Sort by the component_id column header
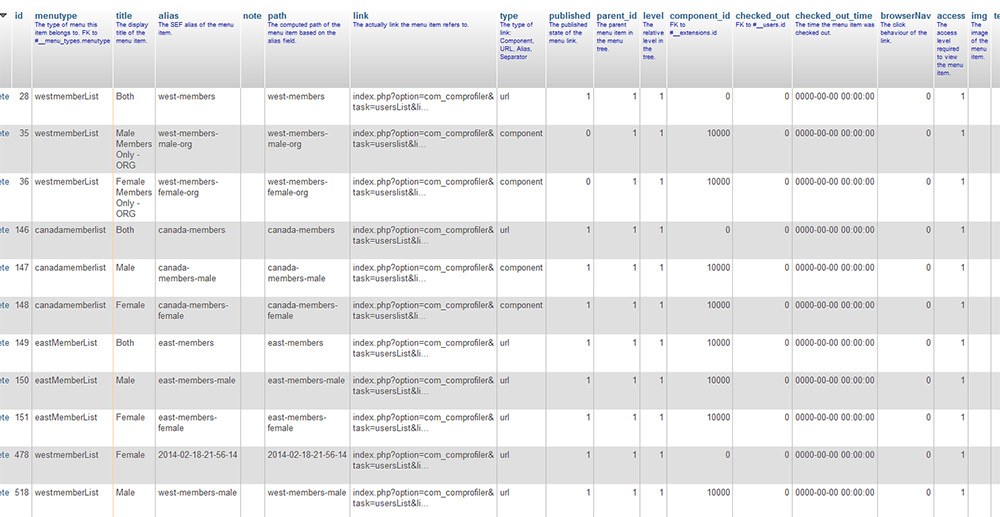Viewport: 1000px width, 517px height. [700, 16]
